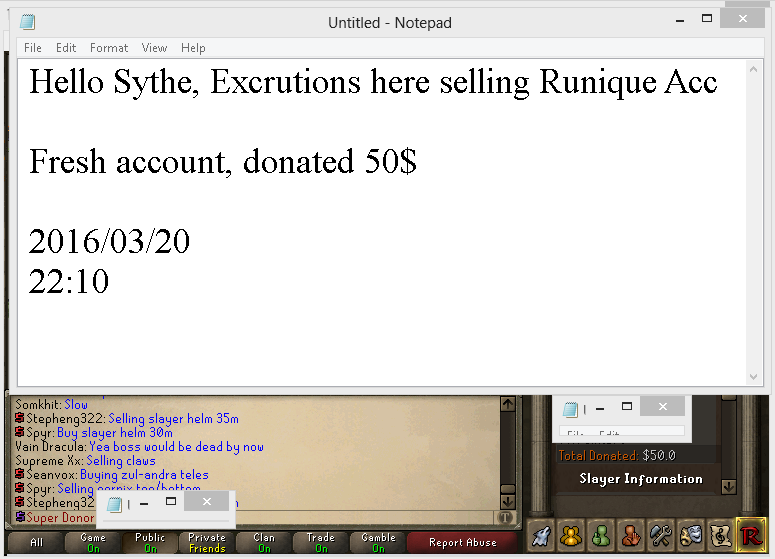Screen dimensions: 775x559
Task: Open the Summoning familiar wolf tab
Action: point(541,536)
